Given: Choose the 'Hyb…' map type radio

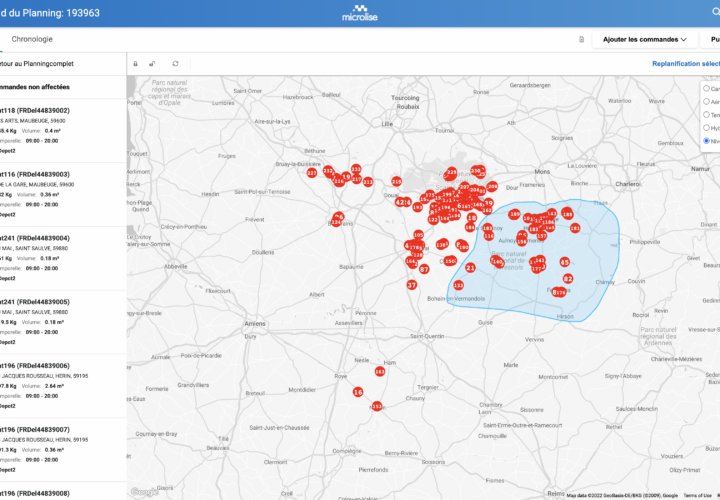Looking at the screenshot, I should click(x=706, y=128).
